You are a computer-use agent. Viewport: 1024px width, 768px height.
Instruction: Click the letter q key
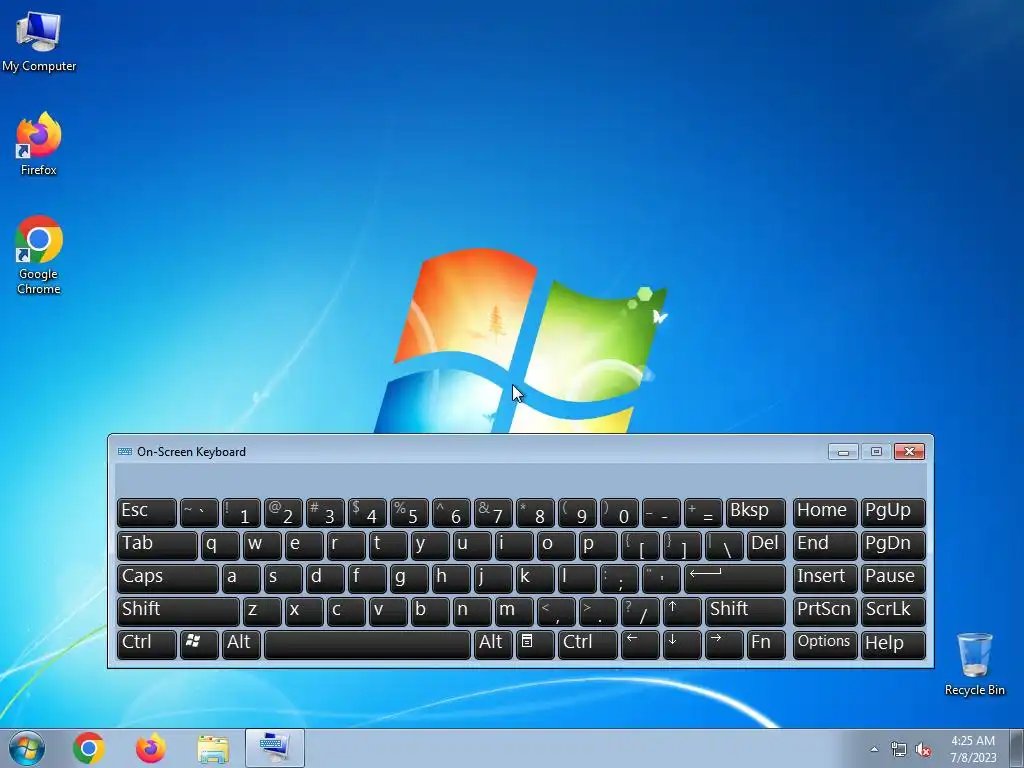pos(219,546)
